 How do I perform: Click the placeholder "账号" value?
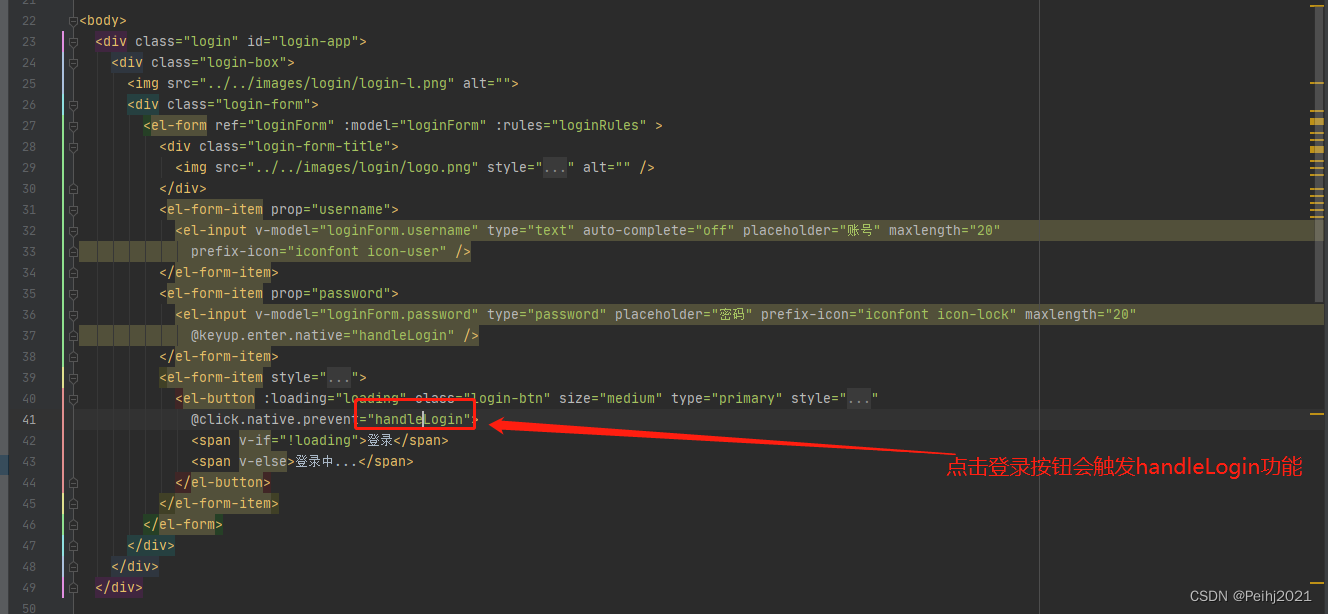tap(859, 231)
